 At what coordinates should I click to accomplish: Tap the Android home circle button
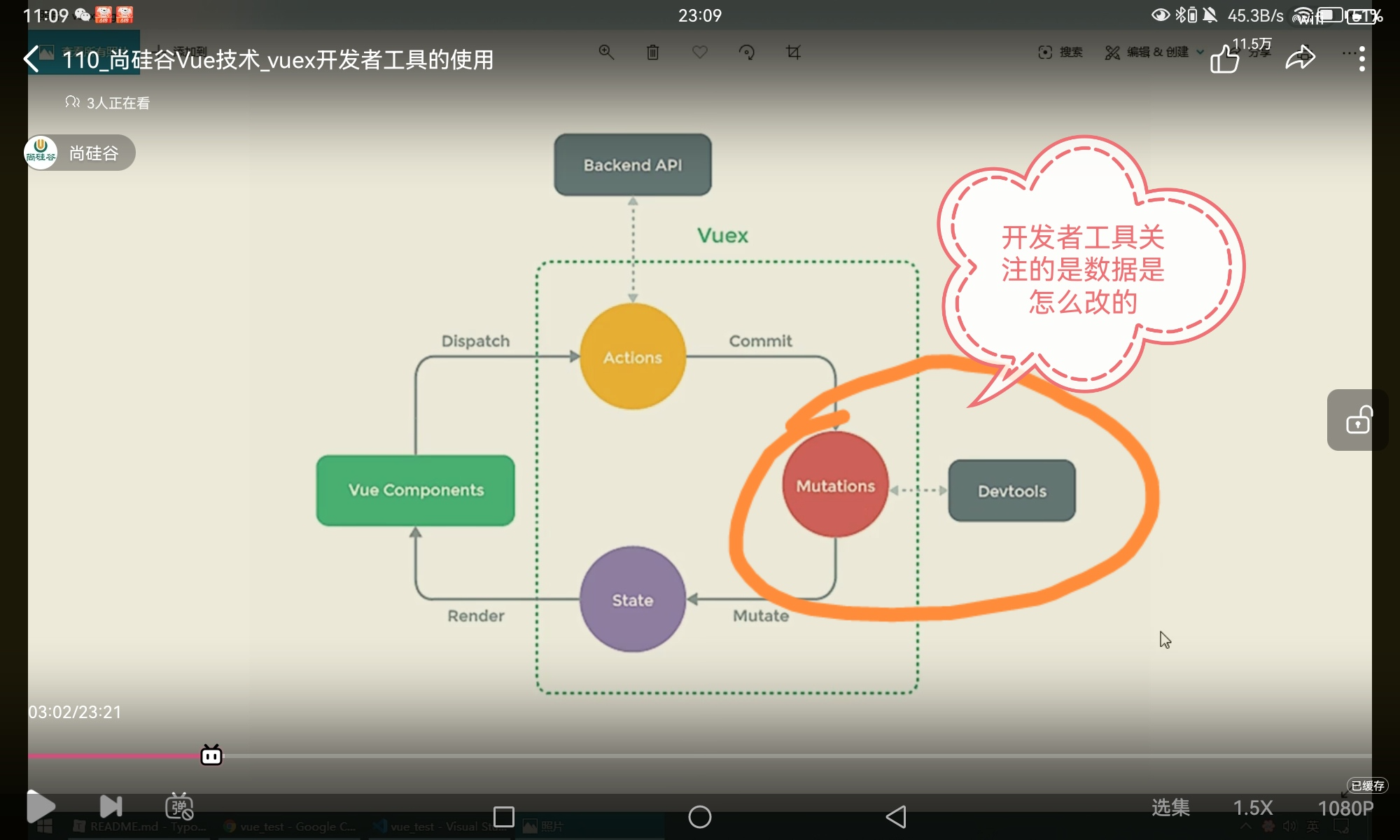[x=699, y=817]
